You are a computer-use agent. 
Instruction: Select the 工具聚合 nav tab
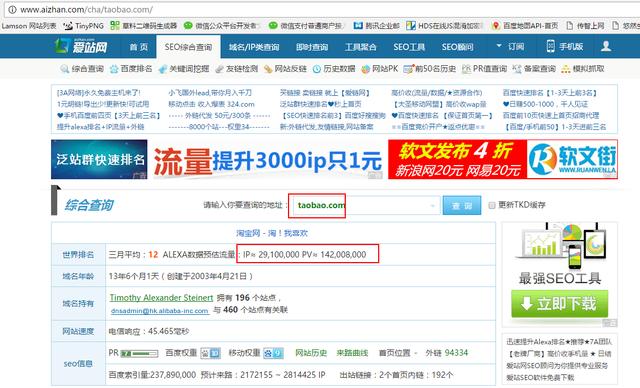coord(360,47)
